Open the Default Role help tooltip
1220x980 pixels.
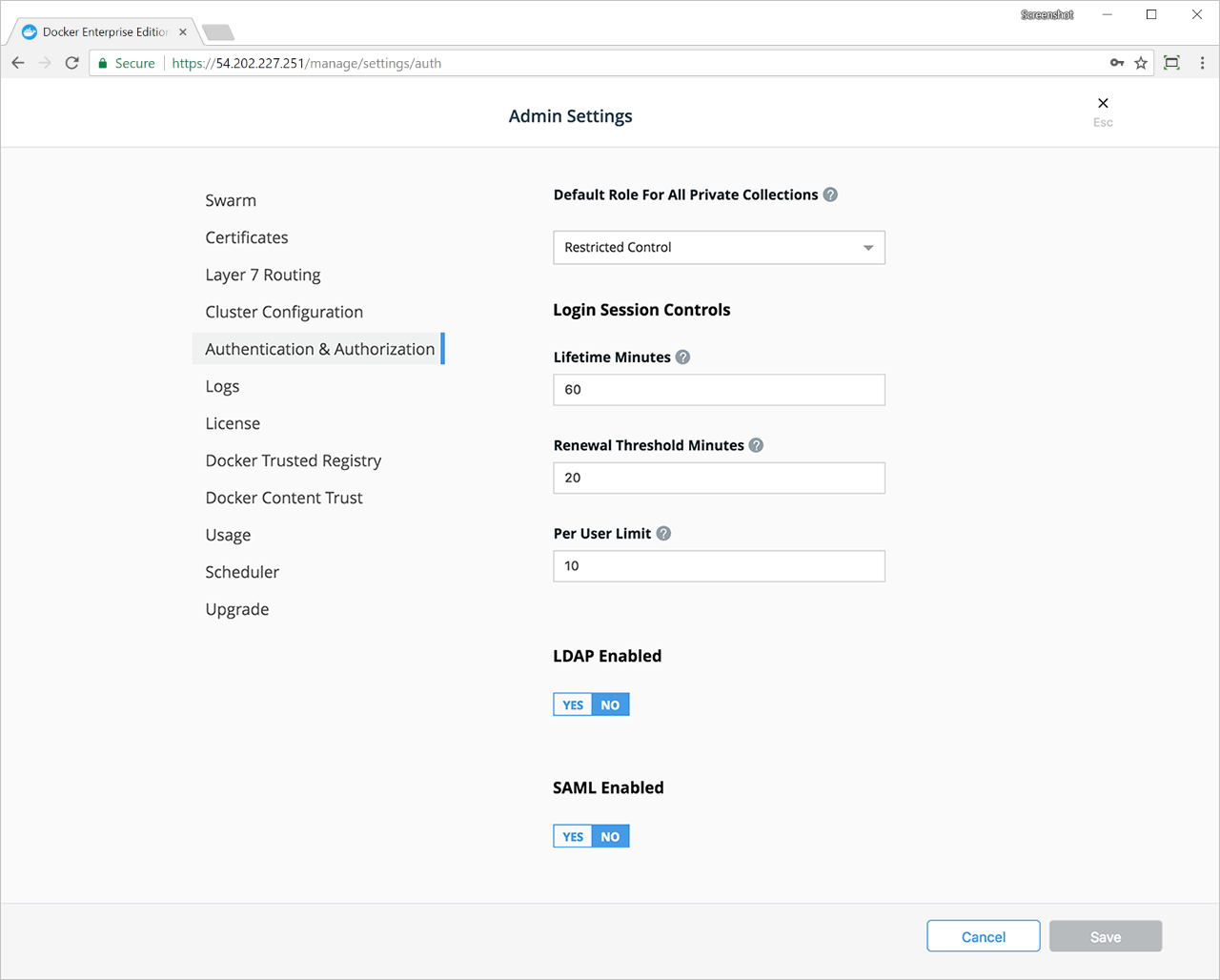(829, 194)
